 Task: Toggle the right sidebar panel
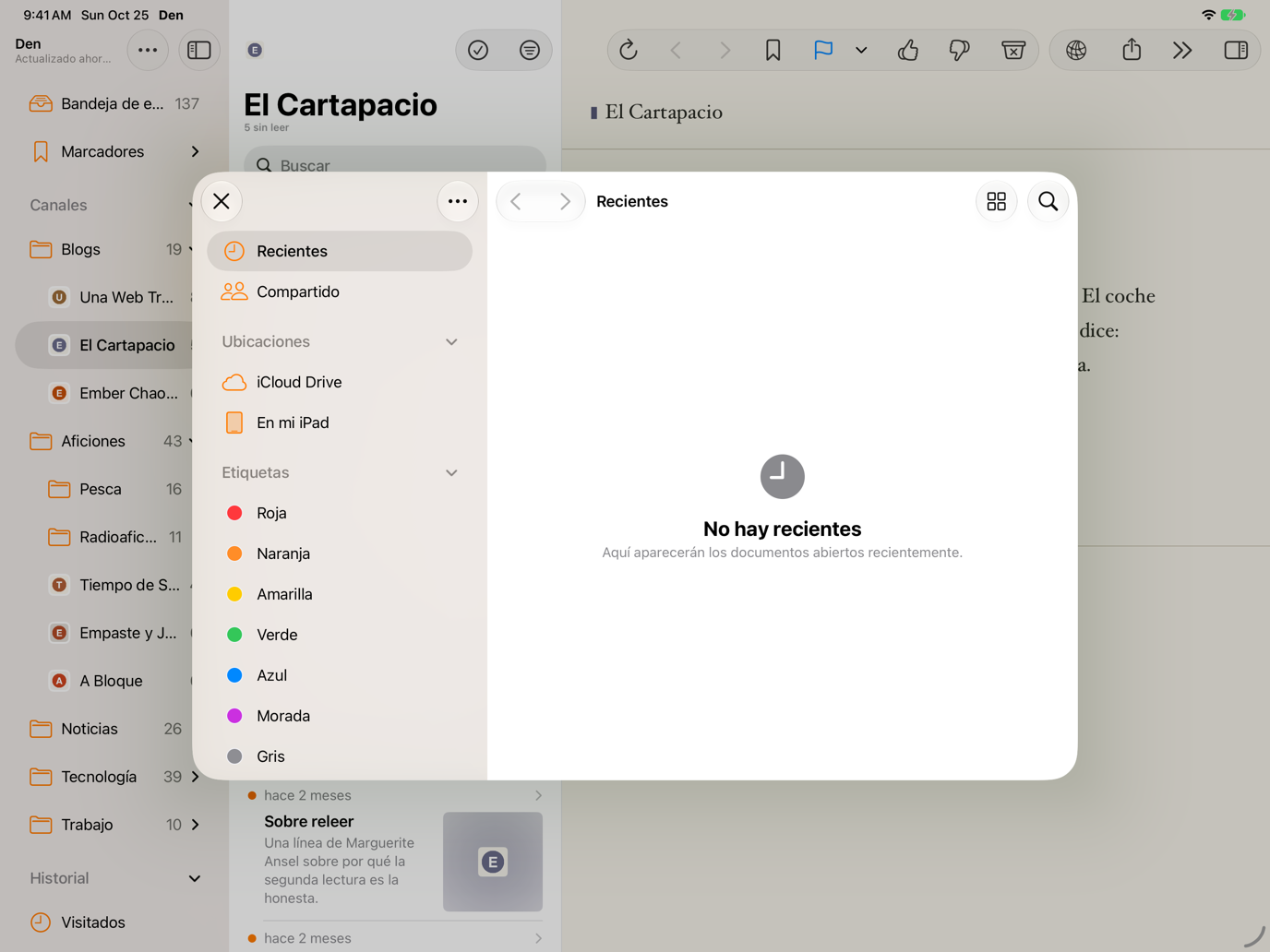[x=1236, y=50]
